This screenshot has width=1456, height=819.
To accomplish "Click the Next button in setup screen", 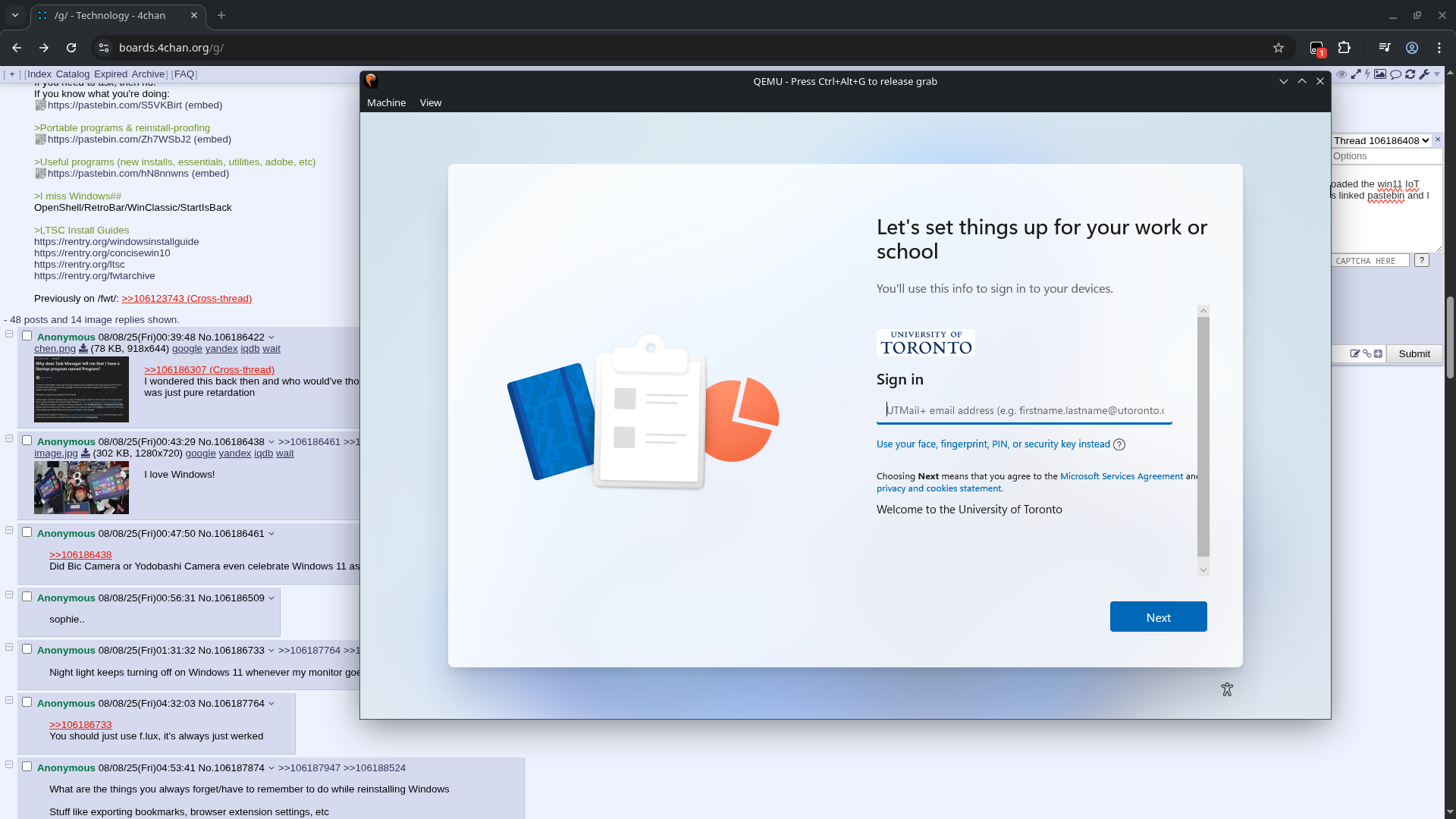I will tap(1158, 617).
